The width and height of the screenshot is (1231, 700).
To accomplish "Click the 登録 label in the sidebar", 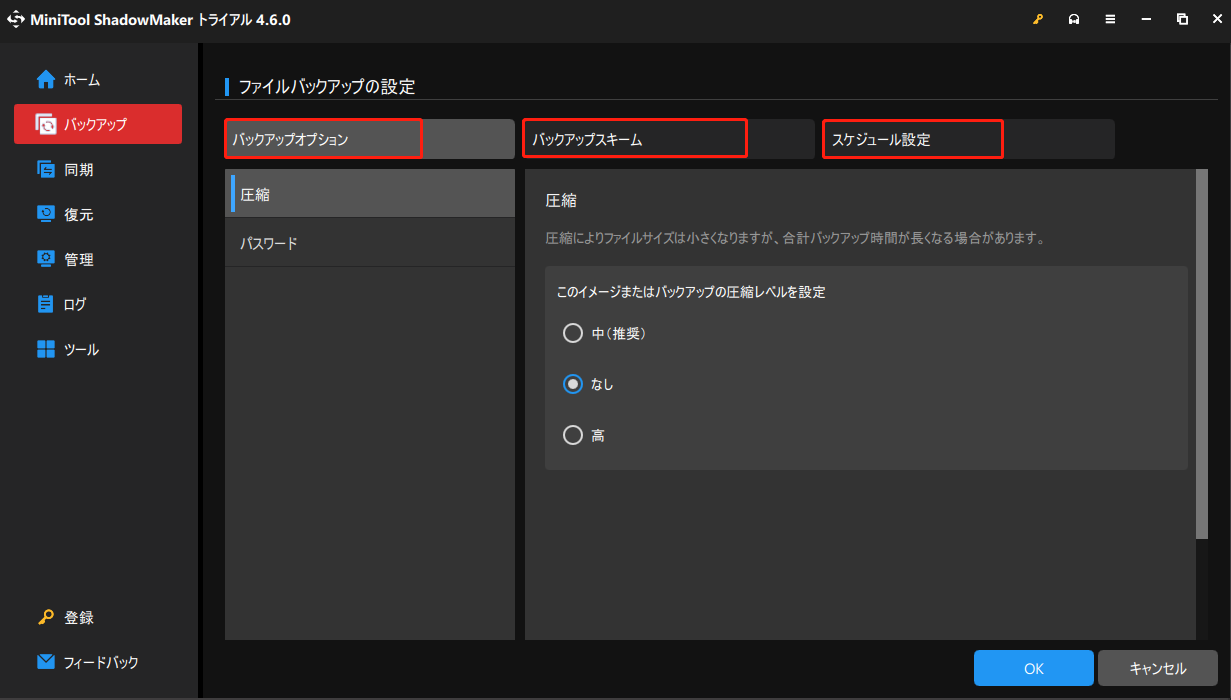I will (x=79, y=618).
